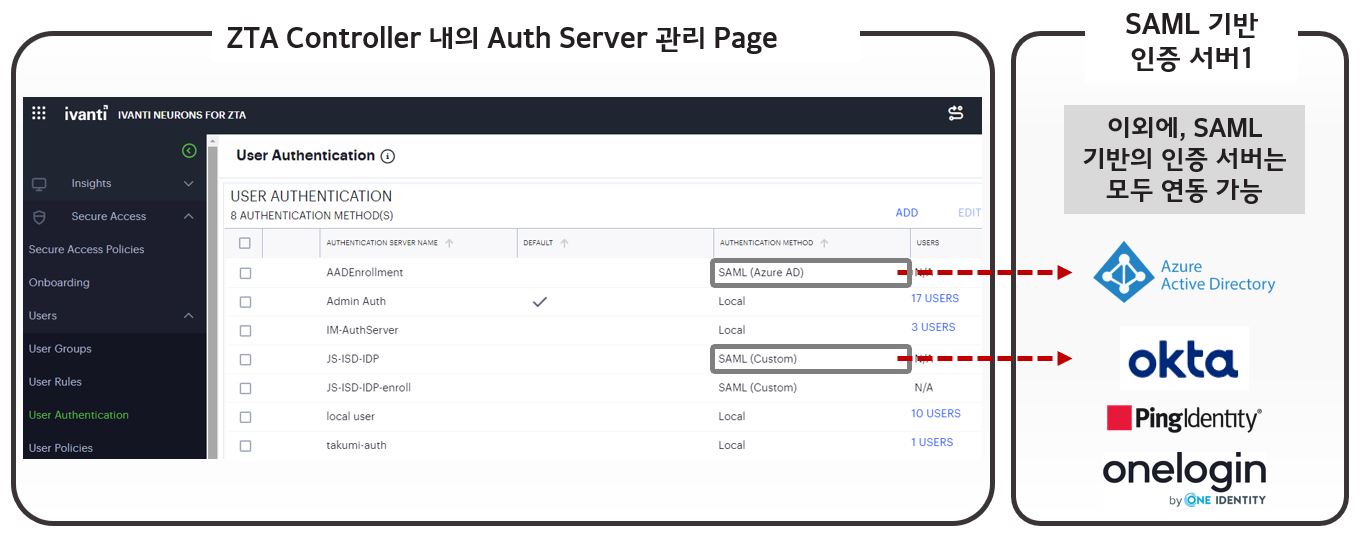
Task: Sort by Authentication Method column arrow
Action: 824,243
